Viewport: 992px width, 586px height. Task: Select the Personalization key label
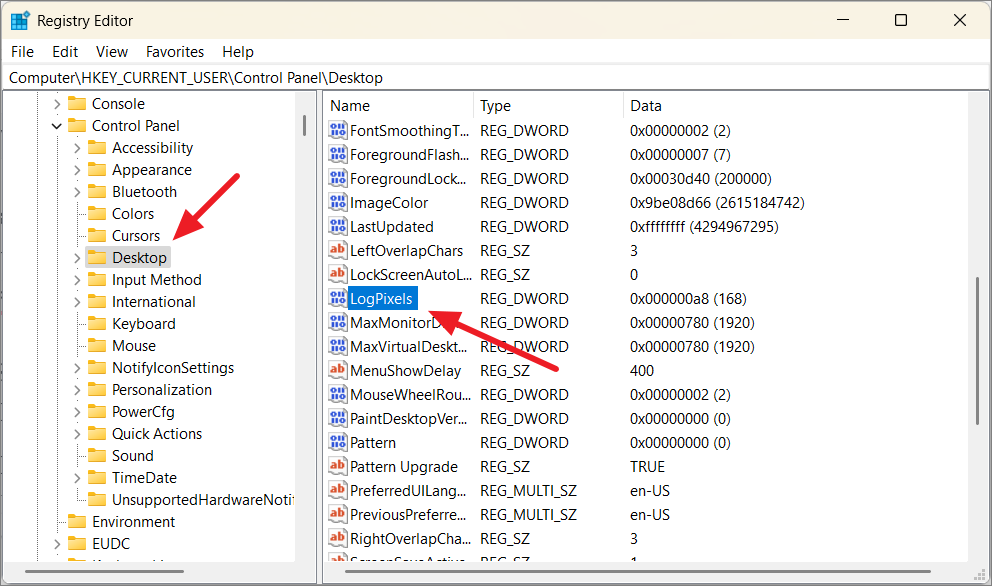tap(162, 390)
